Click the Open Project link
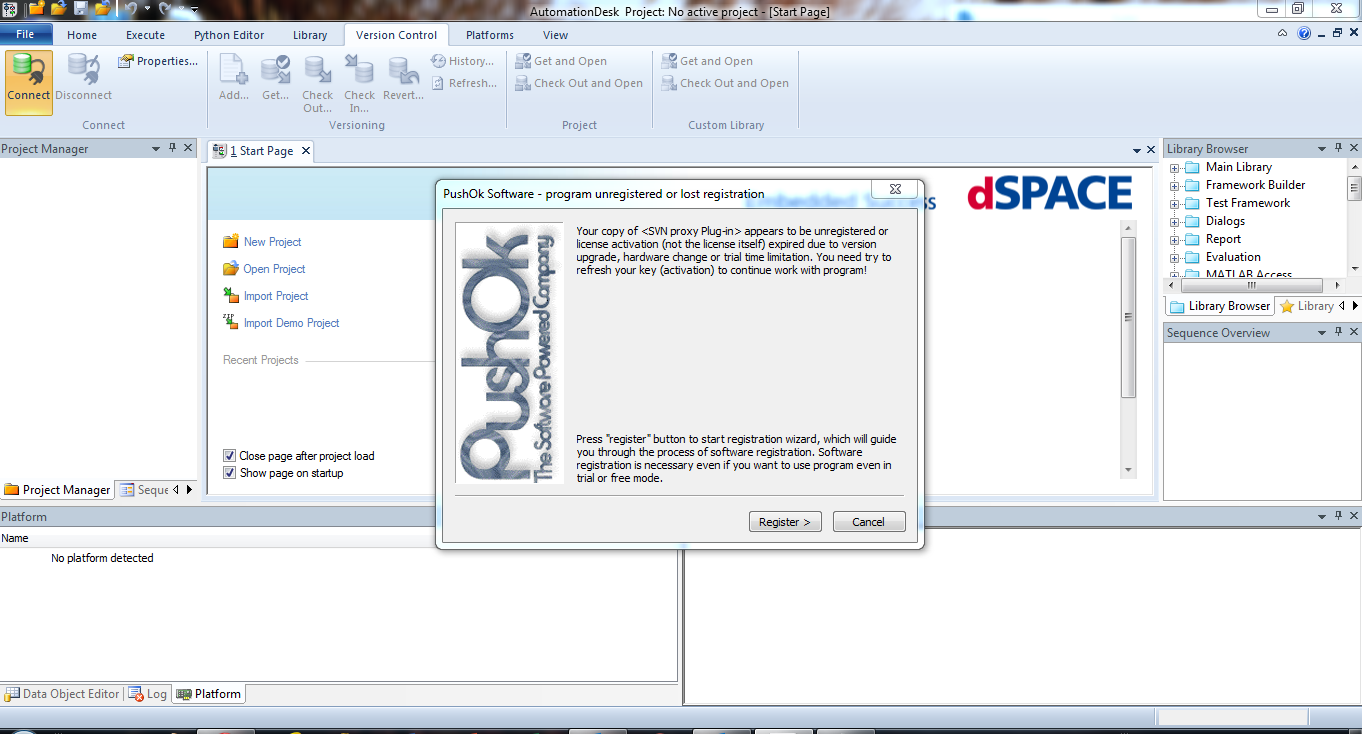The width and height of the screenshot is (1362, 734). 274,269
